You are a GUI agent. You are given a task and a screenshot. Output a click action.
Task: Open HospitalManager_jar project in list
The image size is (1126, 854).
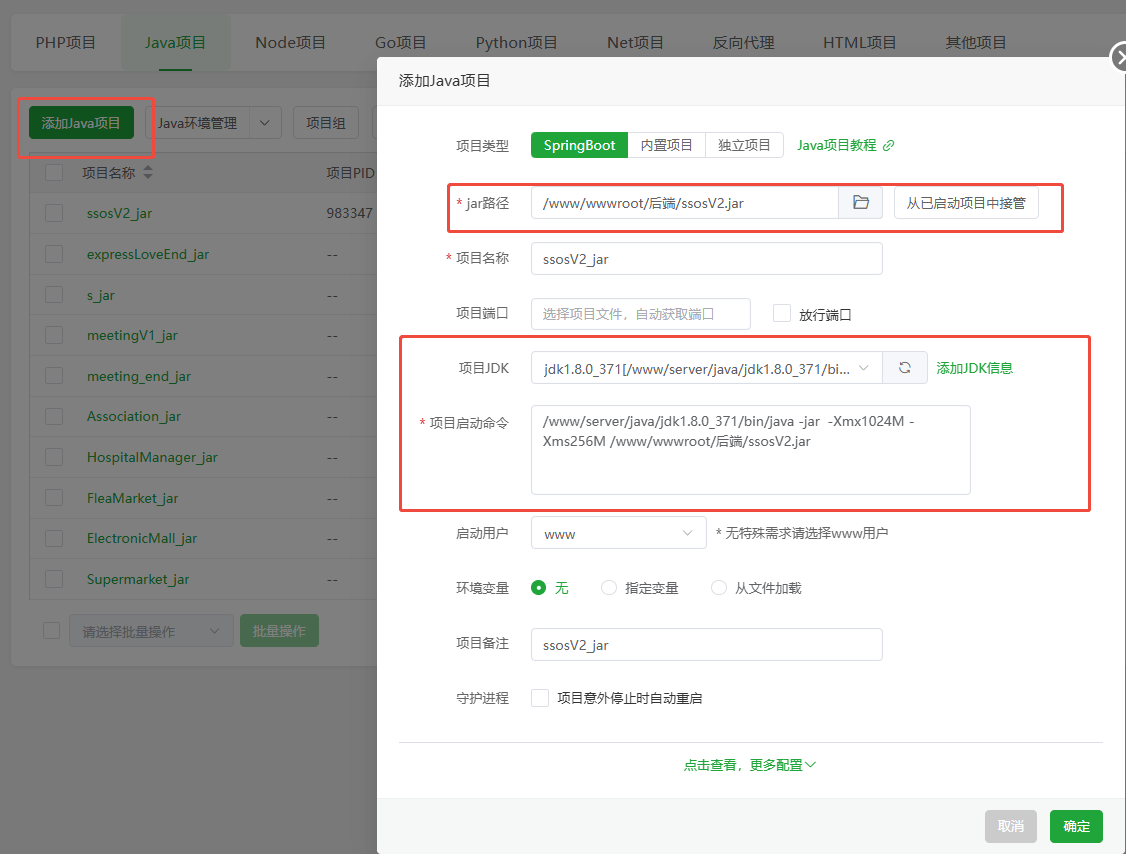152,458
